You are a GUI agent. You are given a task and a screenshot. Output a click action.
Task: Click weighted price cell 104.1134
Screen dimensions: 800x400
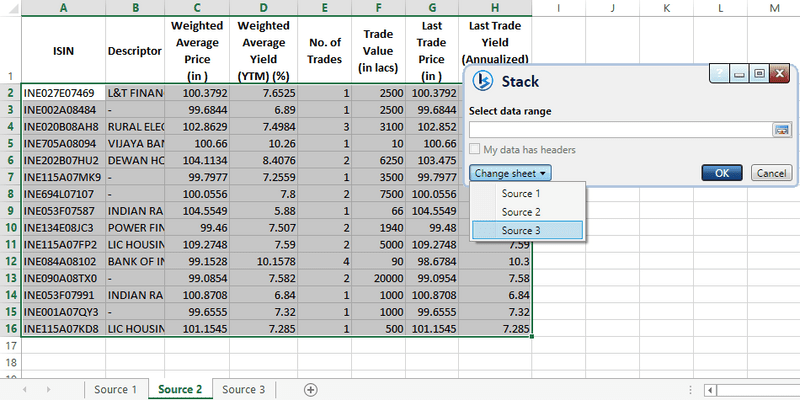197,160
